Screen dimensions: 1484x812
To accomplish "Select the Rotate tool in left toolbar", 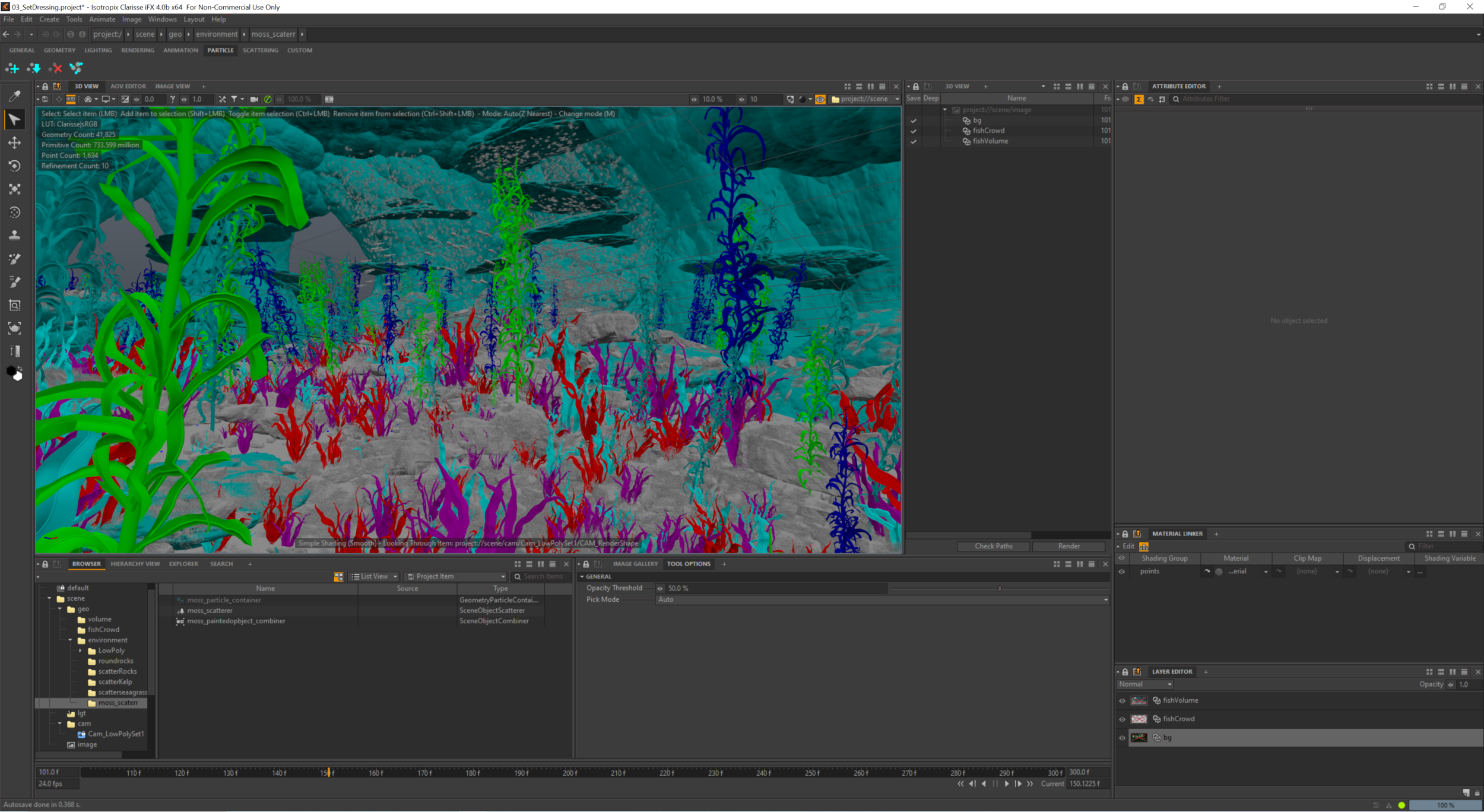I will (14, 166).
